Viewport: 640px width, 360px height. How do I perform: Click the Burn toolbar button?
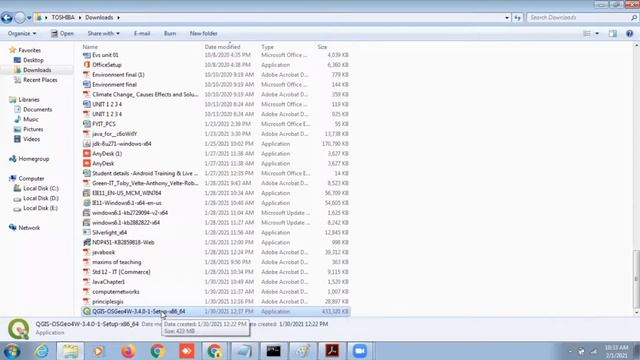click(170, 33)
